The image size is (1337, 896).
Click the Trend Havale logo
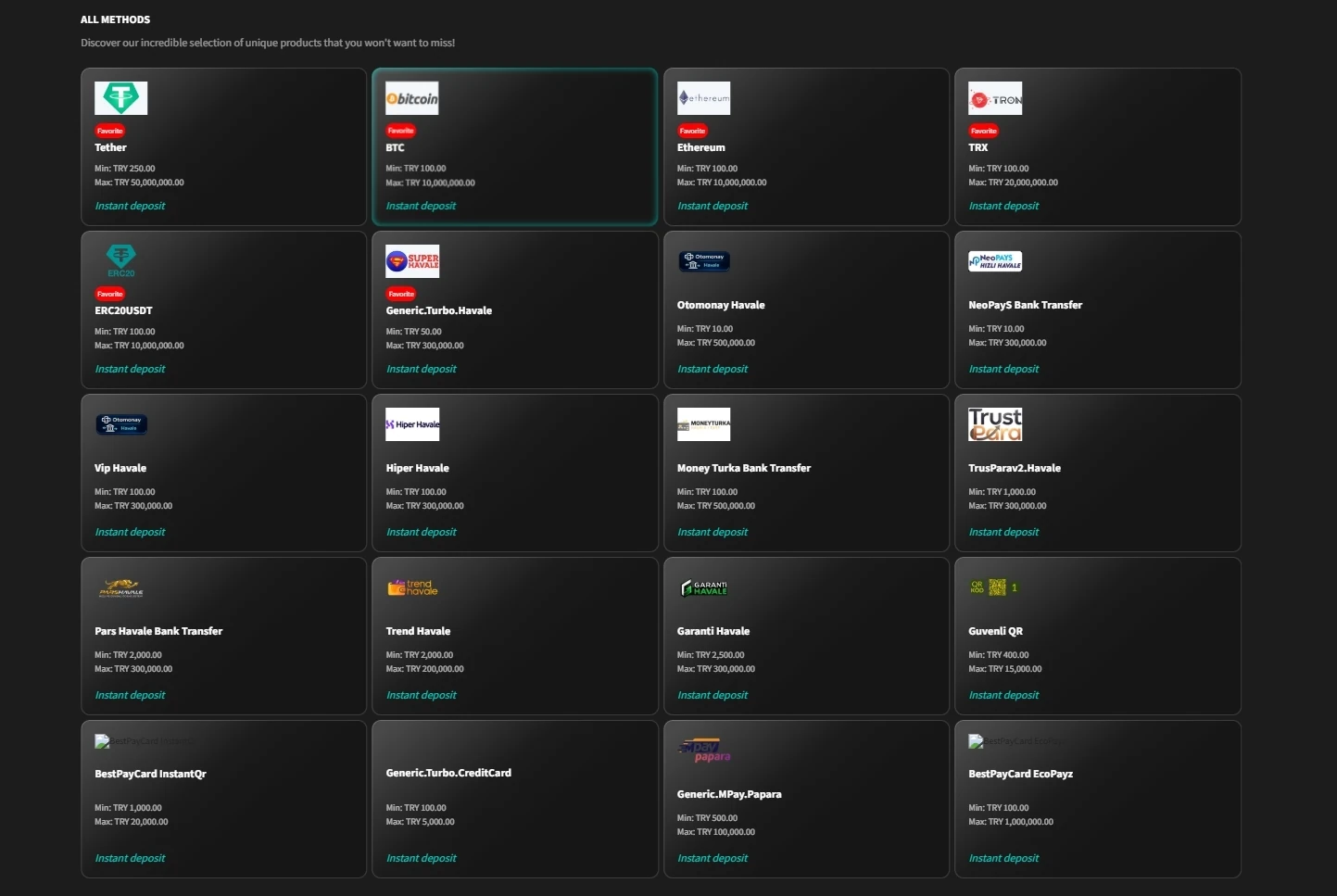point(412,587)
